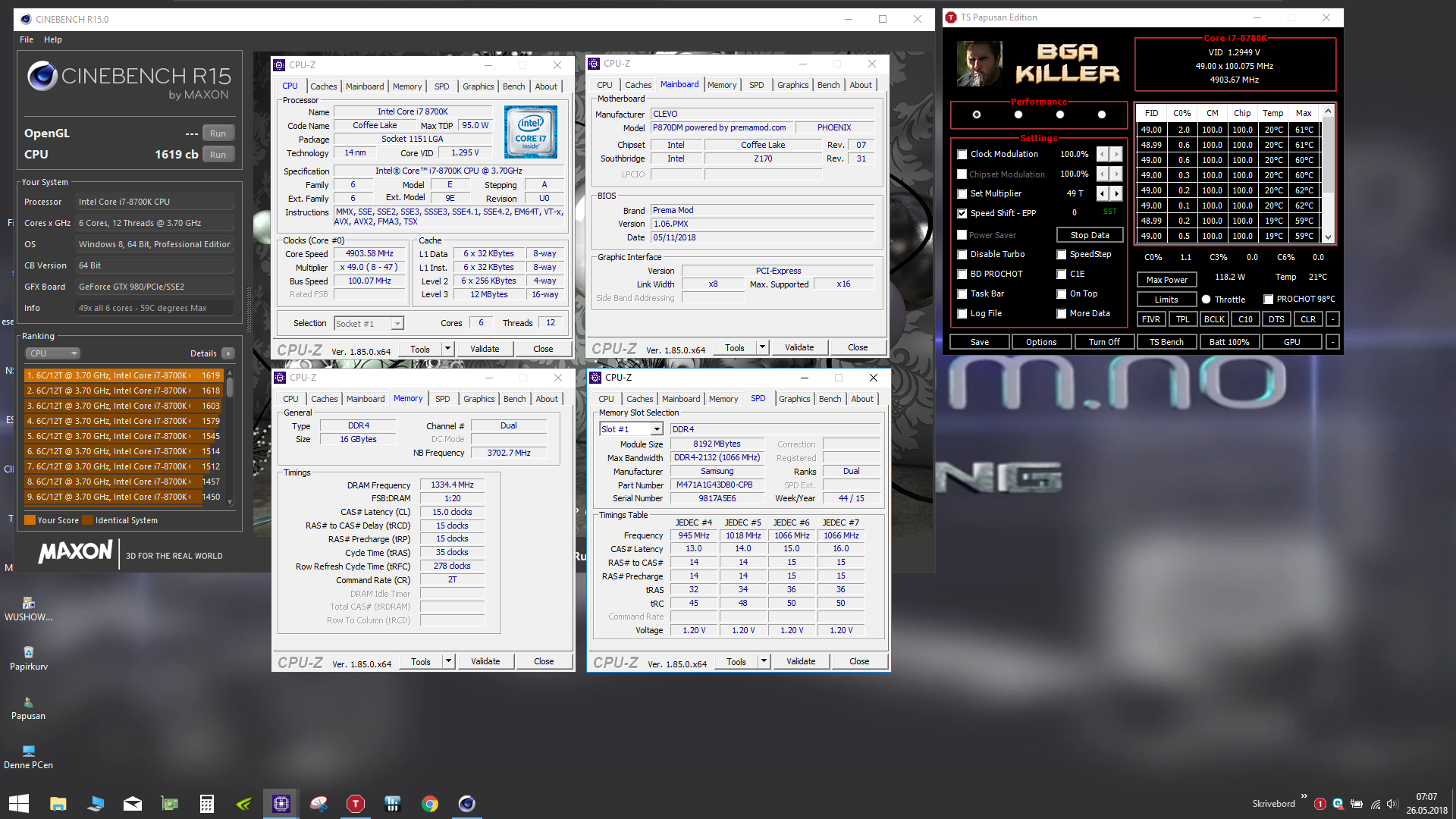The height and width of the screenshot is (819, 1456).
Task: Open the Tools dropdown arrow in CPU-Z CPU window
Action: (447, 349)
